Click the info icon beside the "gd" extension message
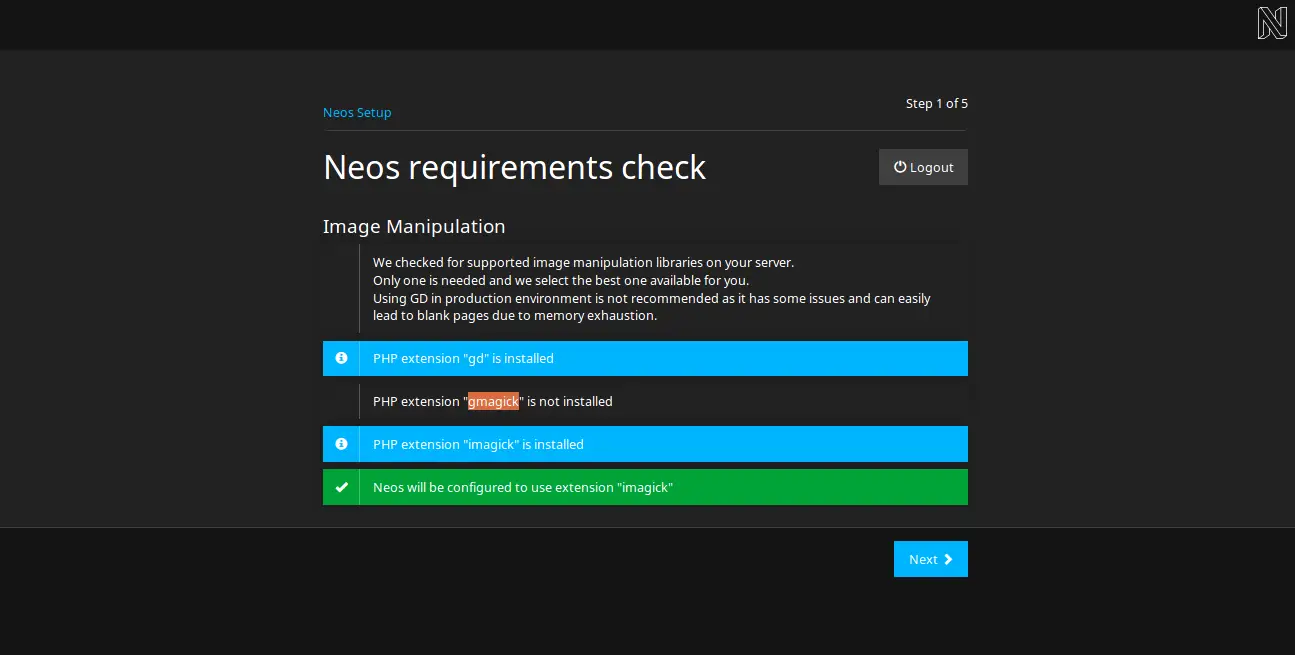 click(x=341, y=358)
